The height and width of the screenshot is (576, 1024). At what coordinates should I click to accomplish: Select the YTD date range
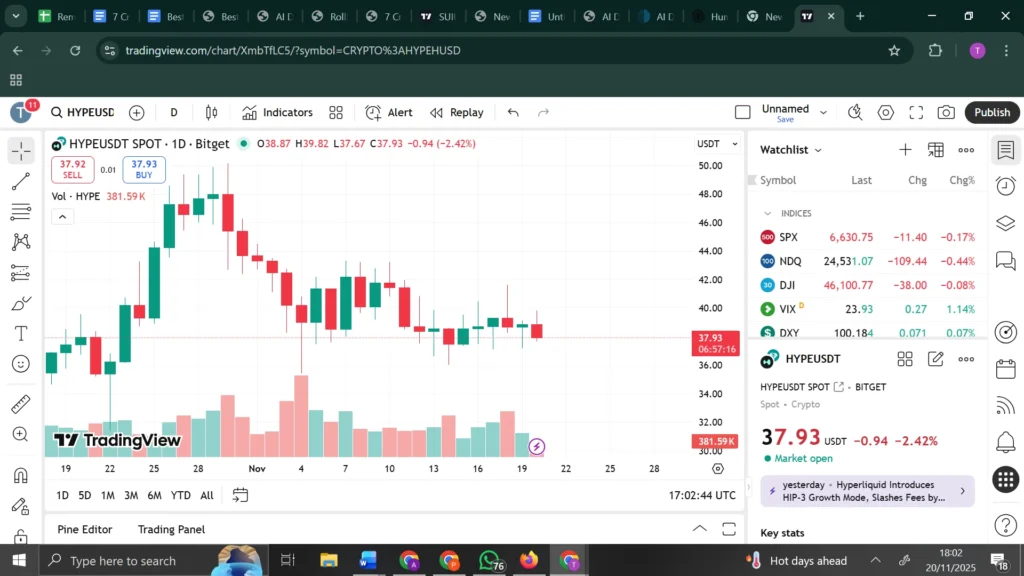180,495
